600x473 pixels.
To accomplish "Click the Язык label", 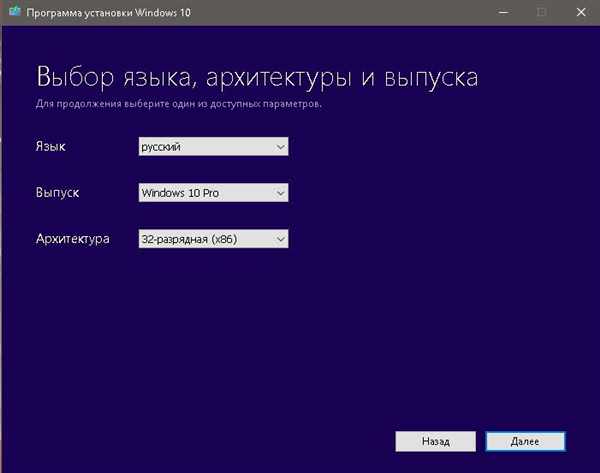I will [51, 147].
